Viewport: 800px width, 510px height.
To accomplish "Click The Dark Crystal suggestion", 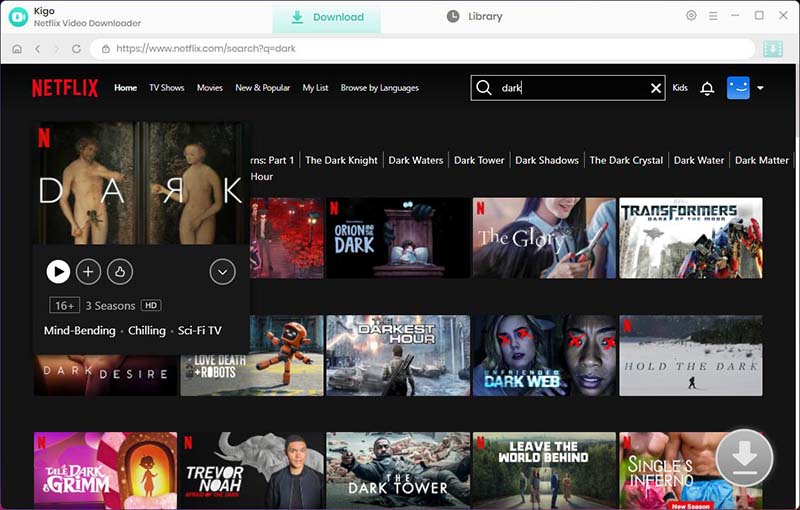I will coord(626,160).
